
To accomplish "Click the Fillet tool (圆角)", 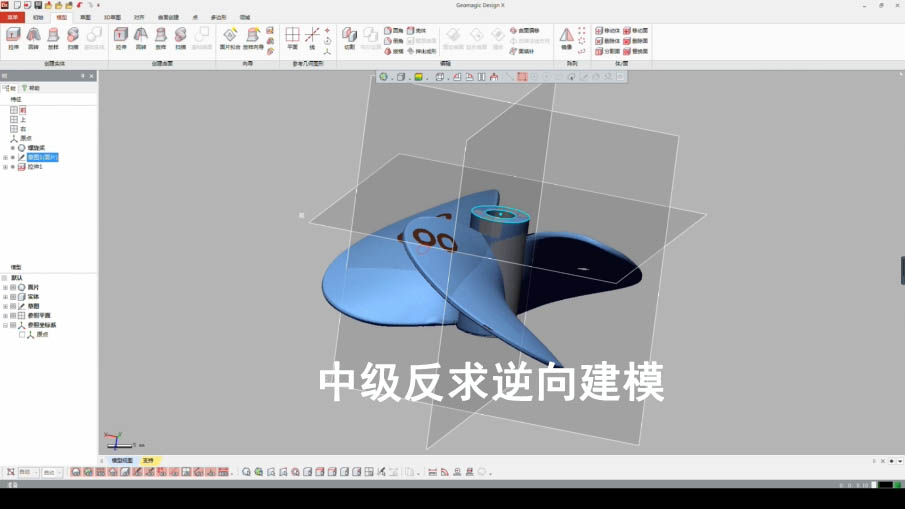I will (x=392, y=31).
